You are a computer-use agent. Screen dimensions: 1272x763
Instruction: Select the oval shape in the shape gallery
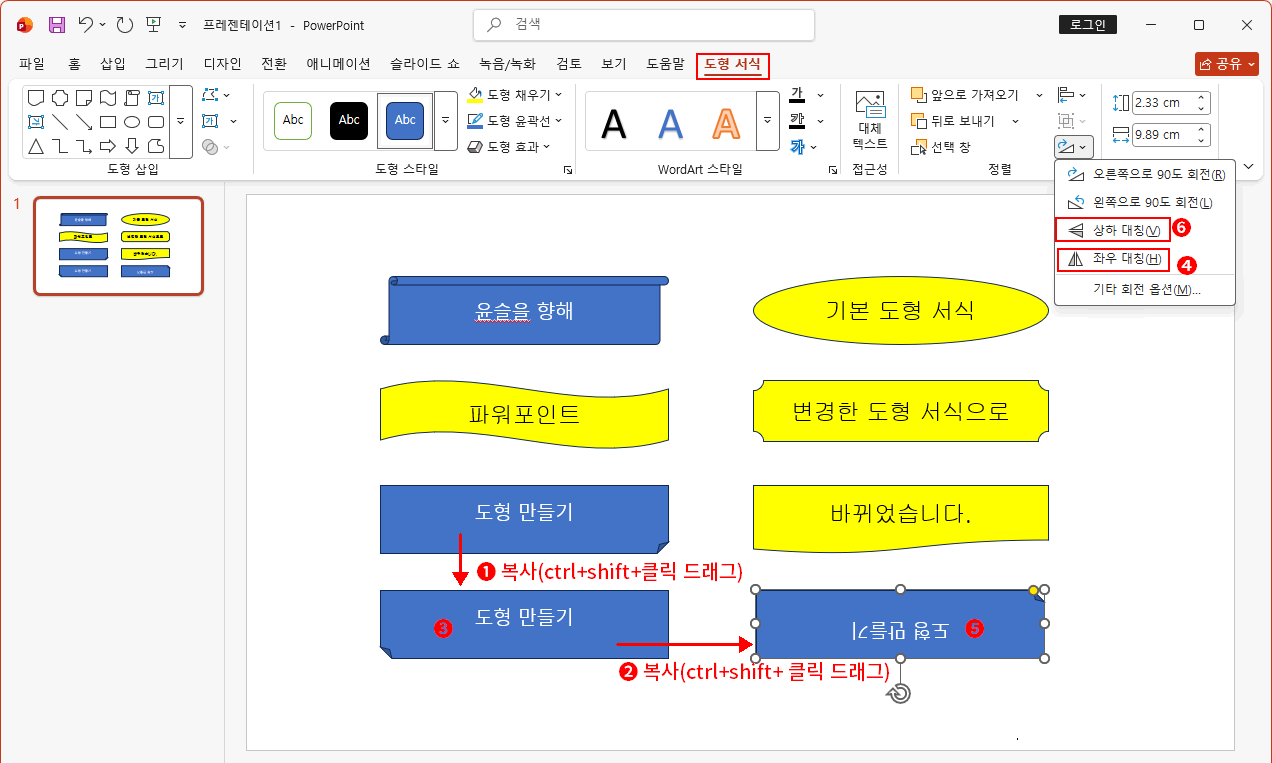tap(131, 120)
